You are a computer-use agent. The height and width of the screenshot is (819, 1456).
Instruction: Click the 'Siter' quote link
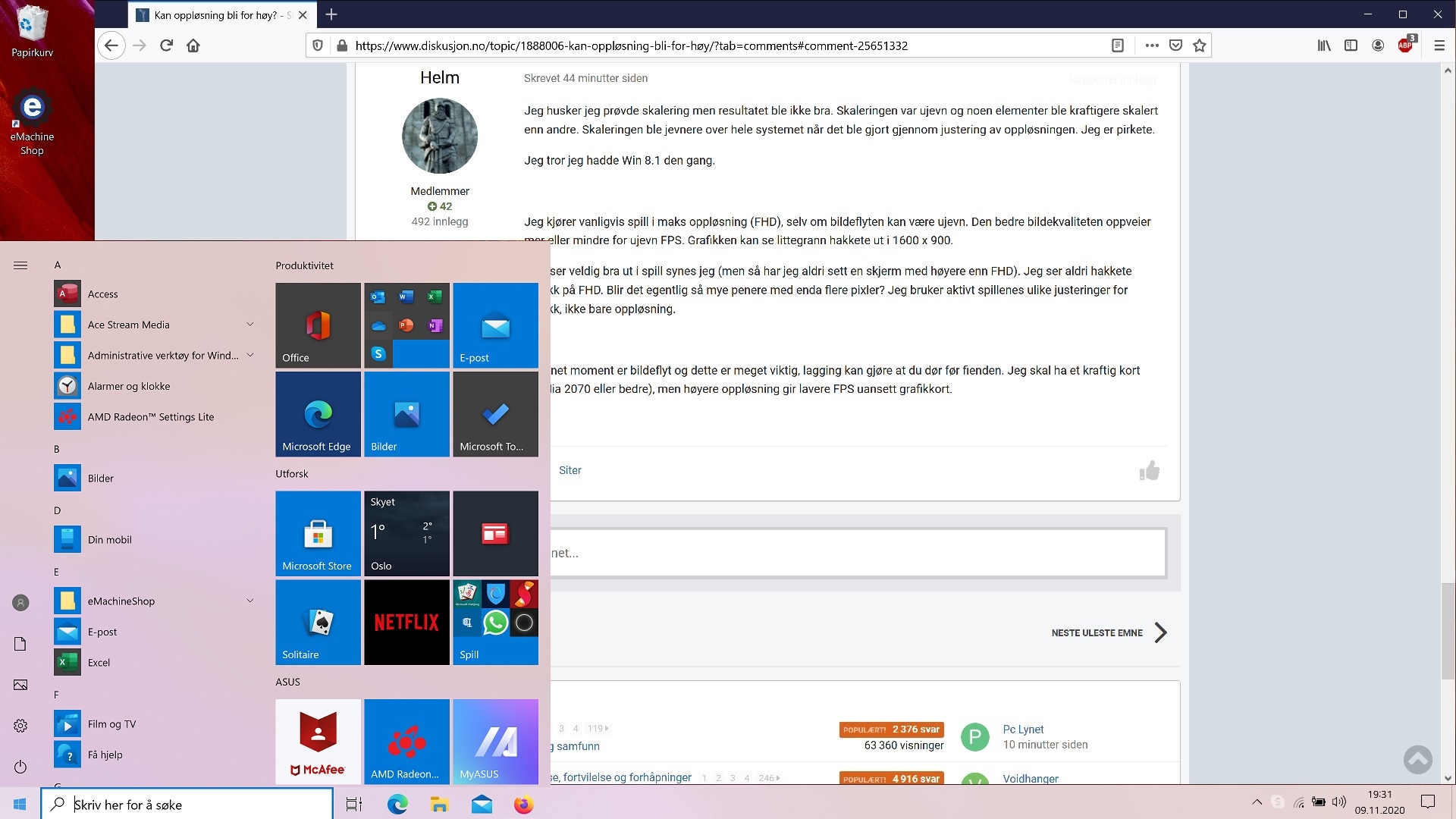570,470
